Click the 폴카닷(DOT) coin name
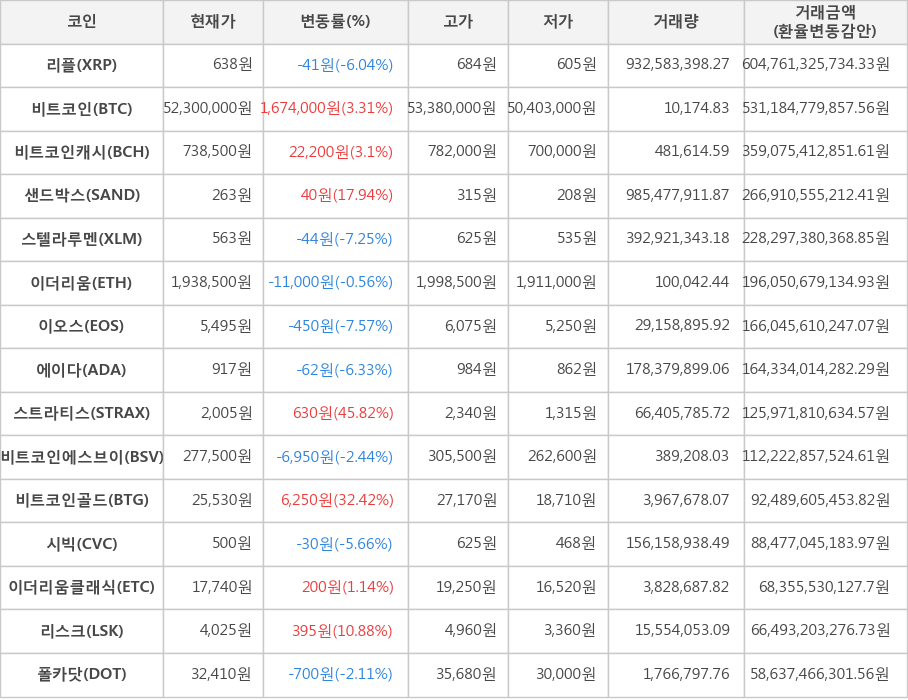The width and height of the screenshot is (908, 700). tap(82, 674)
